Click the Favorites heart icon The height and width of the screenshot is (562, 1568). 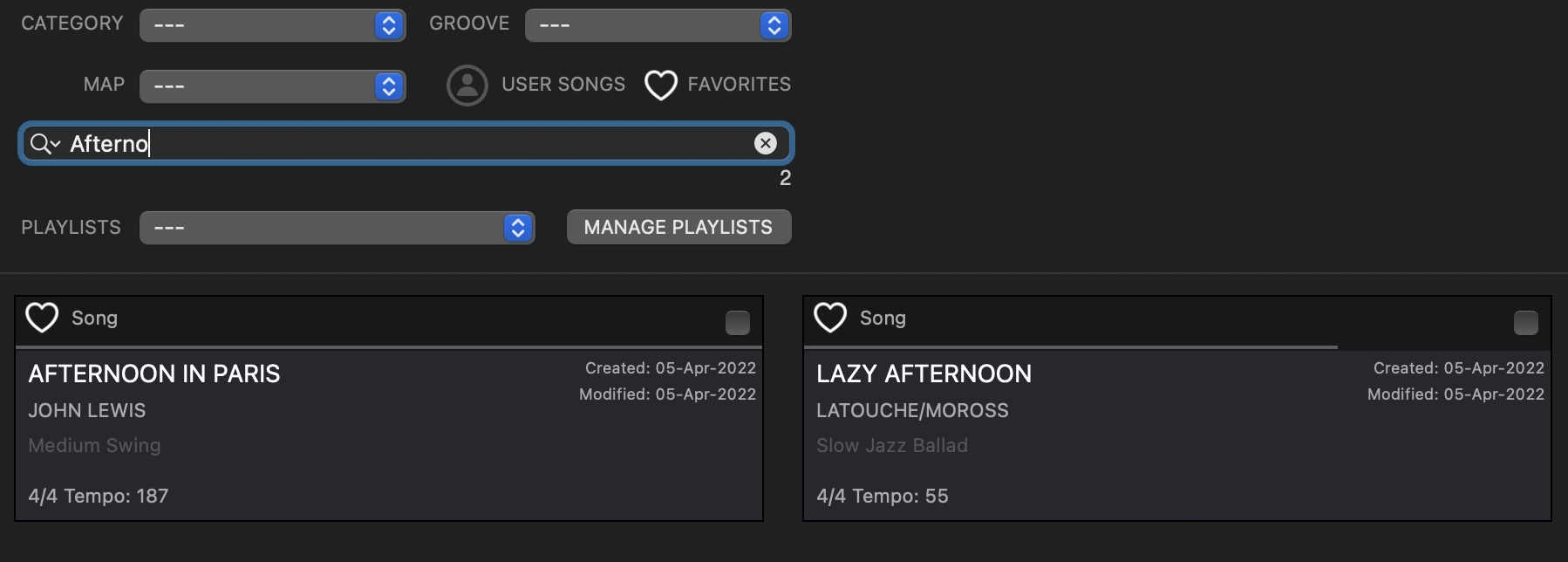[660, 86]
